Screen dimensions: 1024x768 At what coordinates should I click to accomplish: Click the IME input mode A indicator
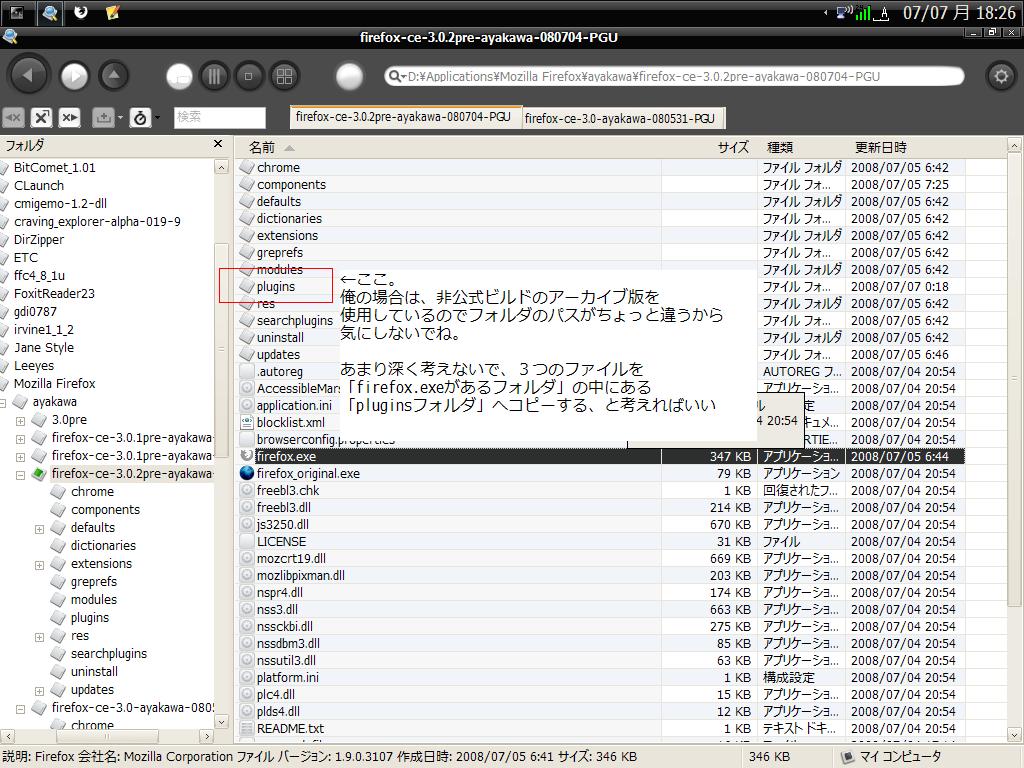(883, 13)
